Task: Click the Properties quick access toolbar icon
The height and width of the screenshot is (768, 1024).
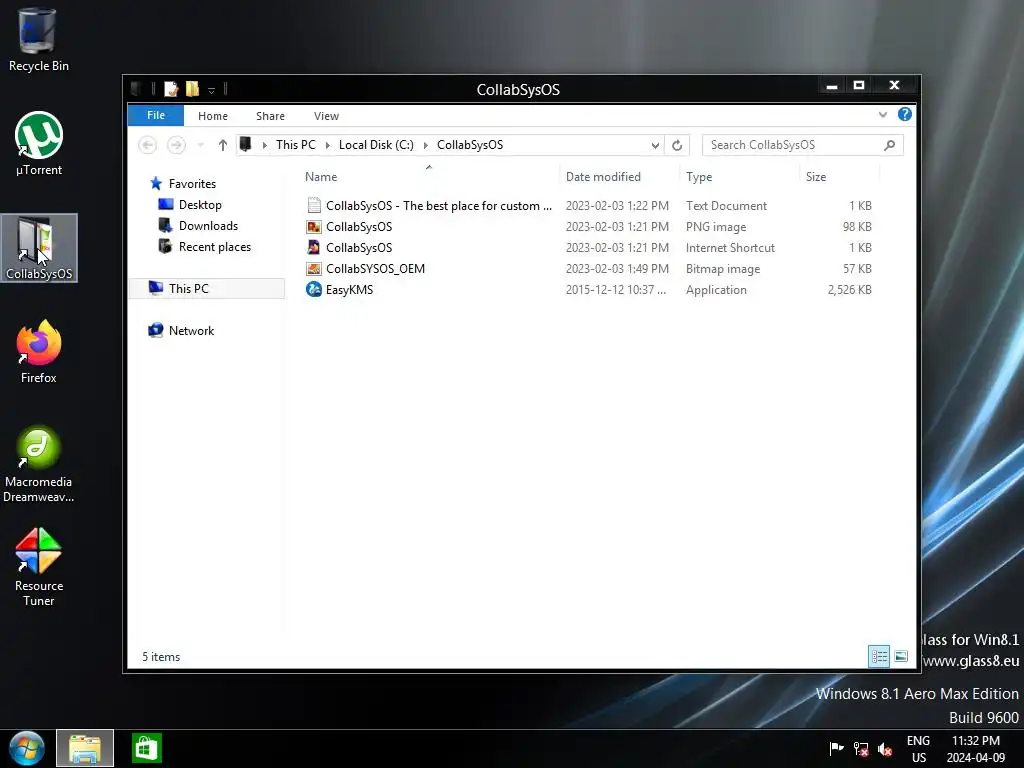Action: pyautogui.click(x=171, y=89)
